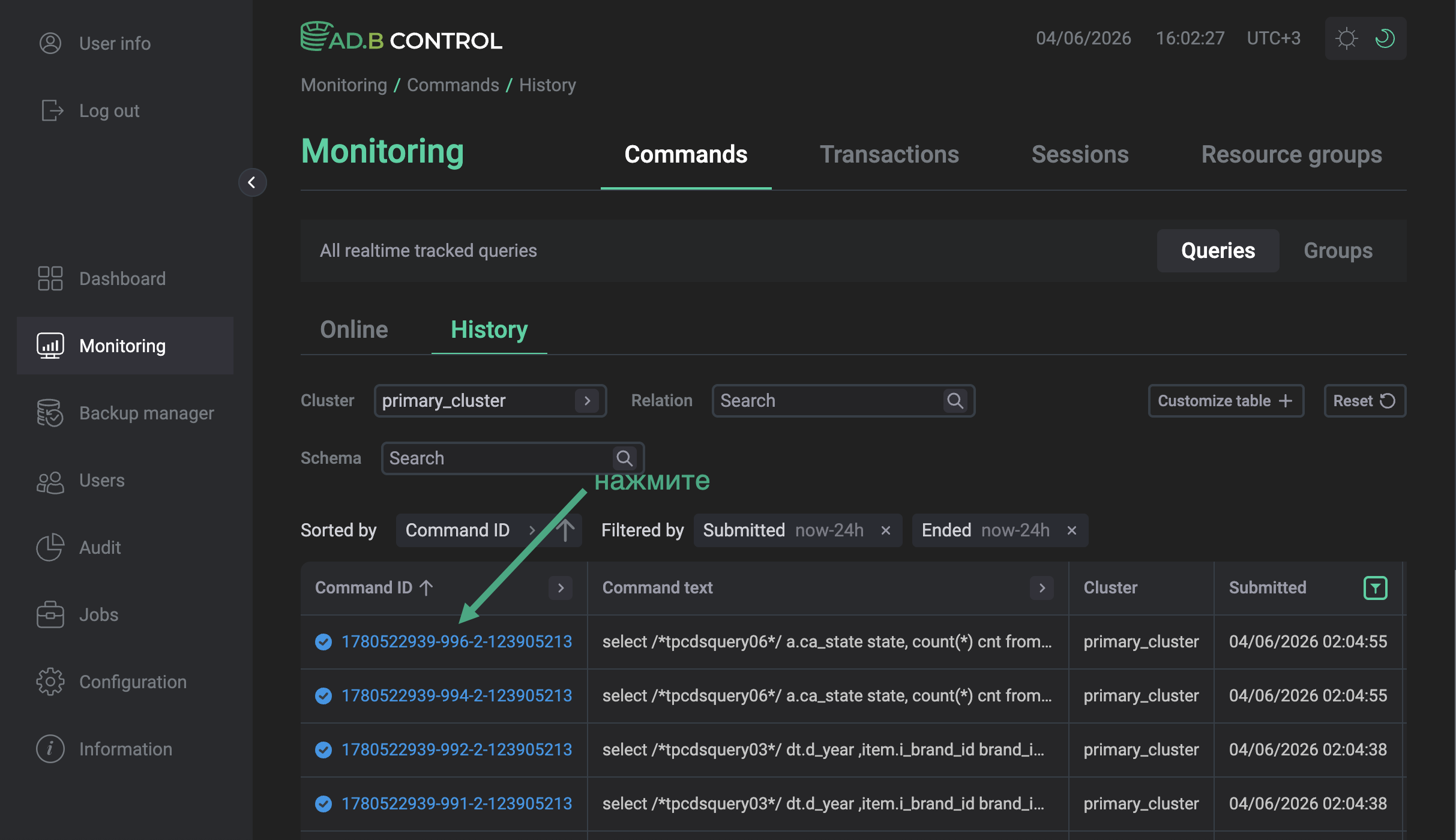Open the Configuration gear icon

[x=50, y=682]
